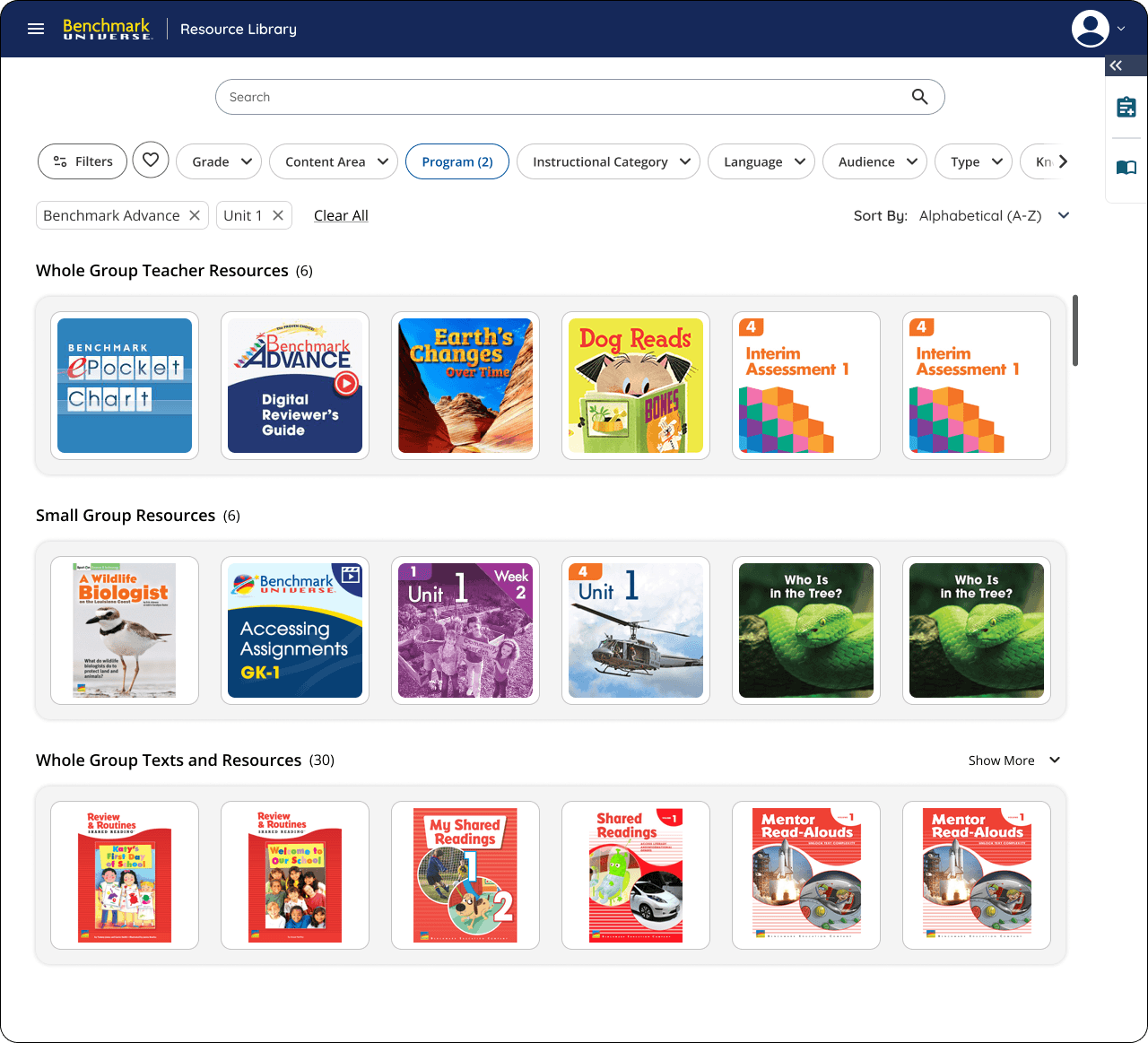Expand the Content Area dropdown
Screen dimensions: 1148x1043
tap(334, 161)
